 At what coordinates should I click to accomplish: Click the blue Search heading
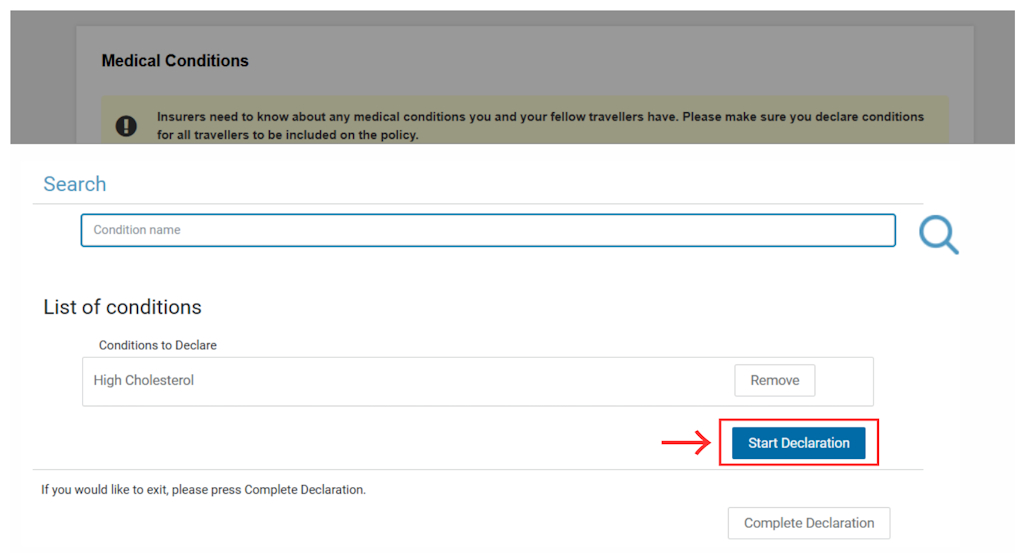click(x=74, y=184)
